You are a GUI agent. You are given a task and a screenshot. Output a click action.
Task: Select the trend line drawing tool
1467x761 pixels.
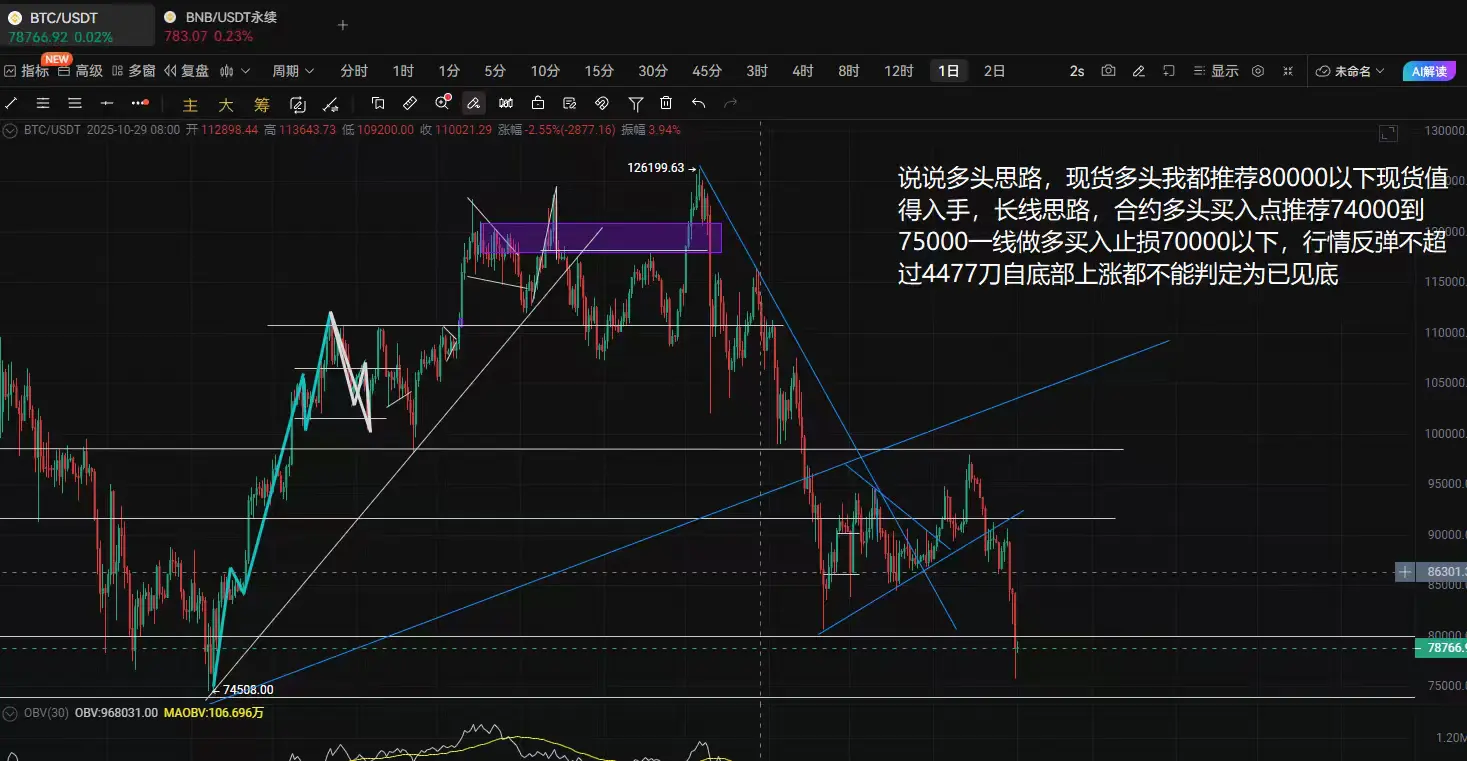[11, 103]
